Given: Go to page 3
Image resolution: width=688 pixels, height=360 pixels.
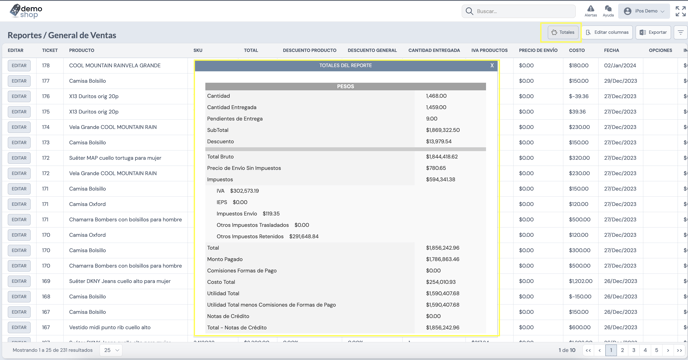Looking at the screenshot, I should (634, 350).
